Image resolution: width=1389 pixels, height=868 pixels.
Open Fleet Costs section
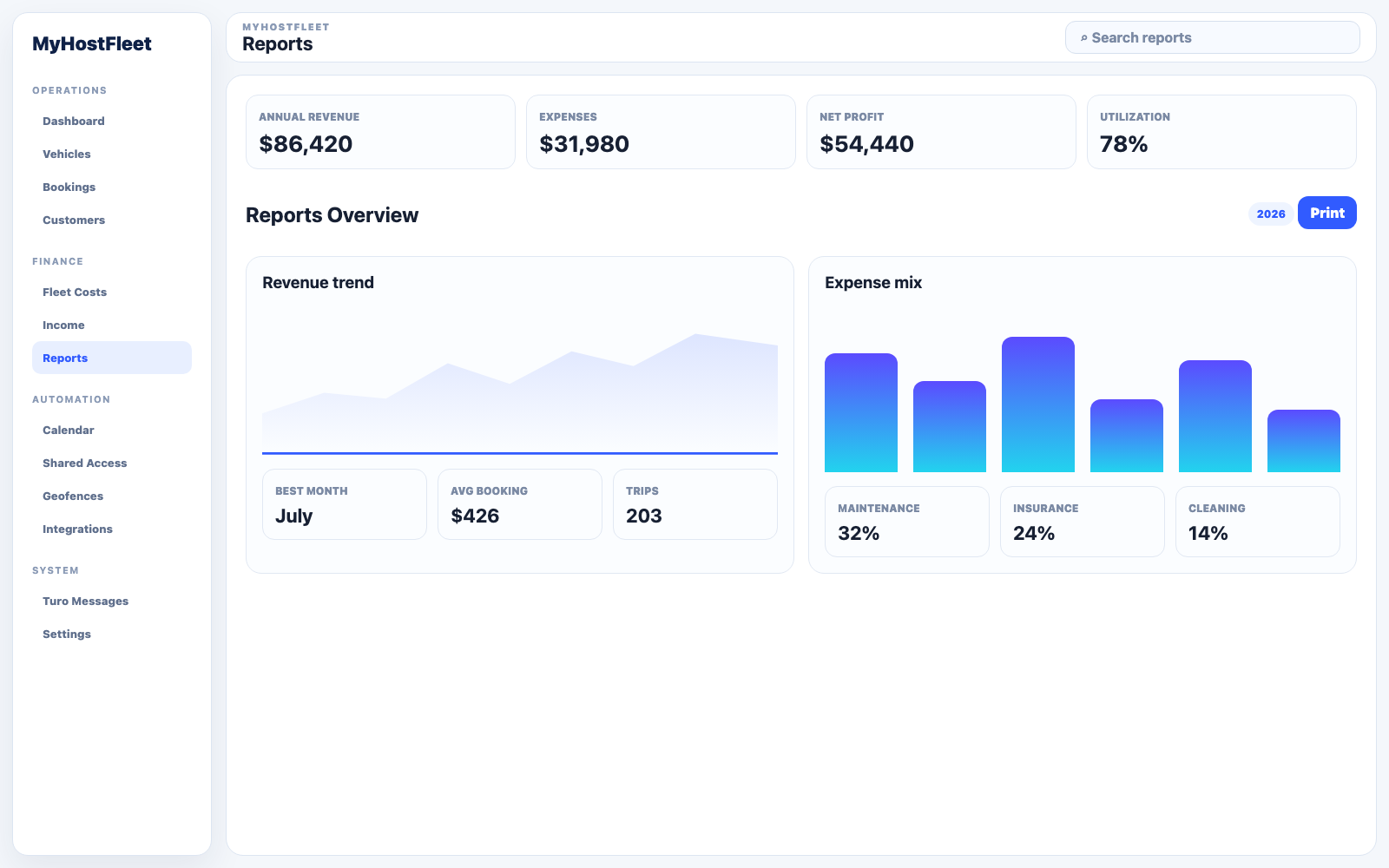tap(112, 292)
